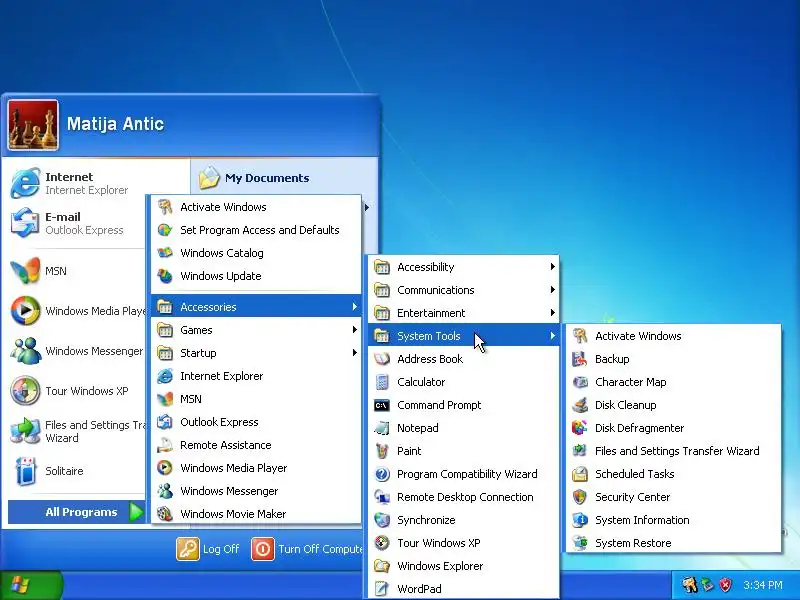Open Scheduled Tasks icon

point(580,474)
